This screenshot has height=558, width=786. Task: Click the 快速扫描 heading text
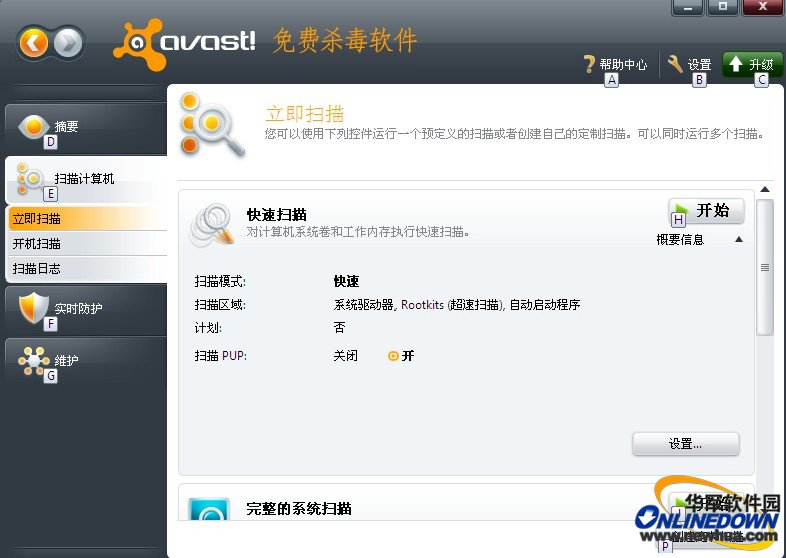click(277, 215)
